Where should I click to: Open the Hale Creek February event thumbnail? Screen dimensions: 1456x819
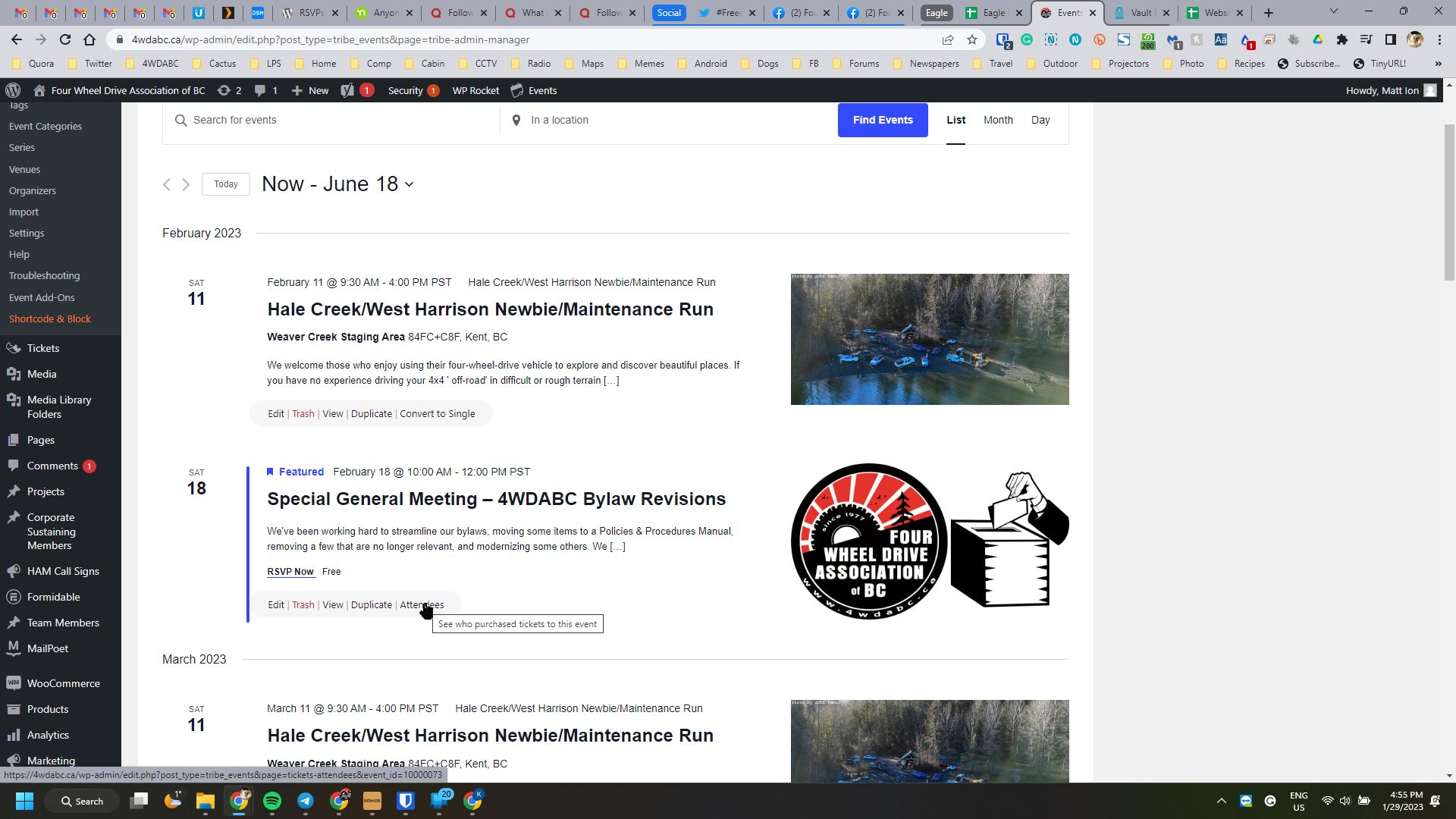pyautogui.click(x=930, y=339)
